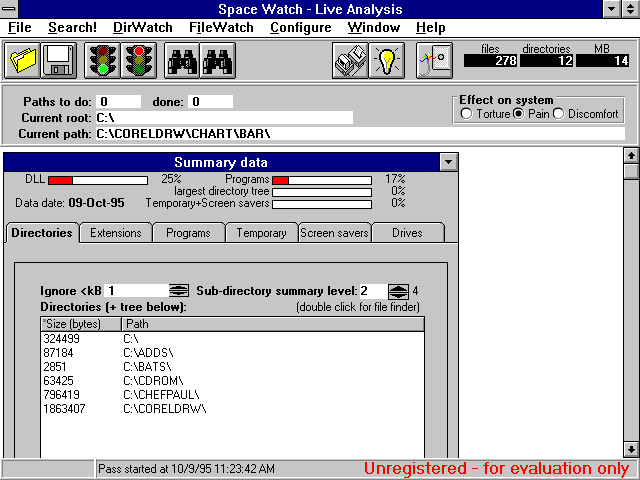Select the Torture radio button
The image size is (640, 480).
coord(466,114)
